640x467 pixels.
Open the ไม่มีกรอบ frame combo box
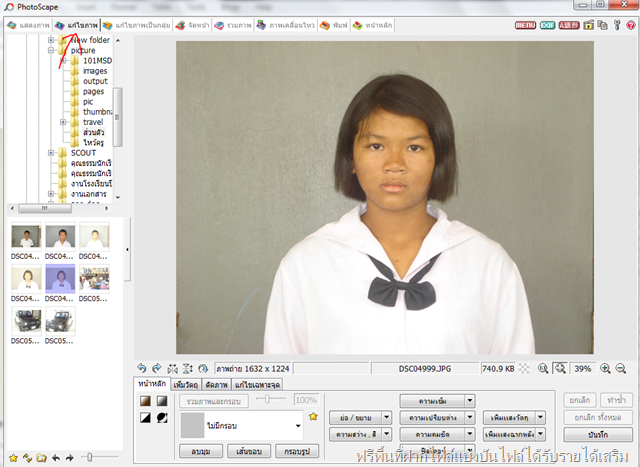pos(241,425)
